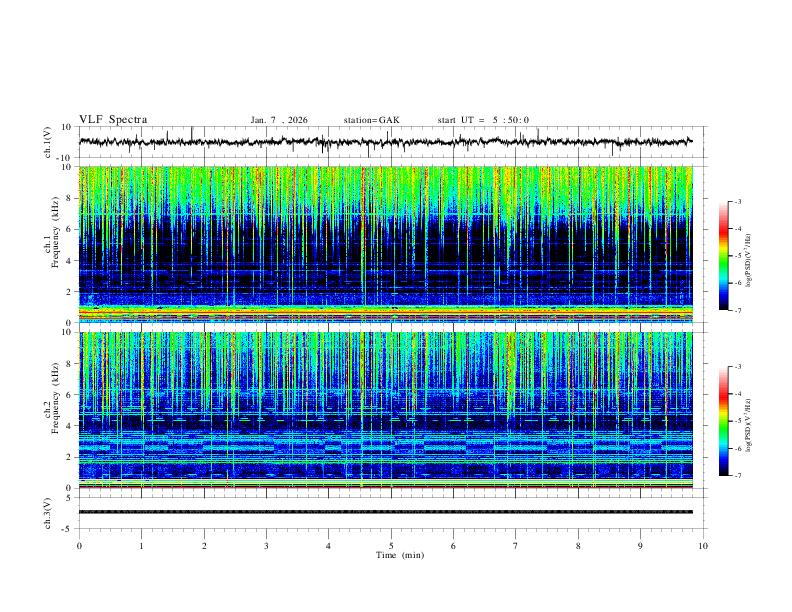Click the "-5" tick on ch.3(V) axis
The height and width of the screenshot is (612, 792).
click(67, 529)
